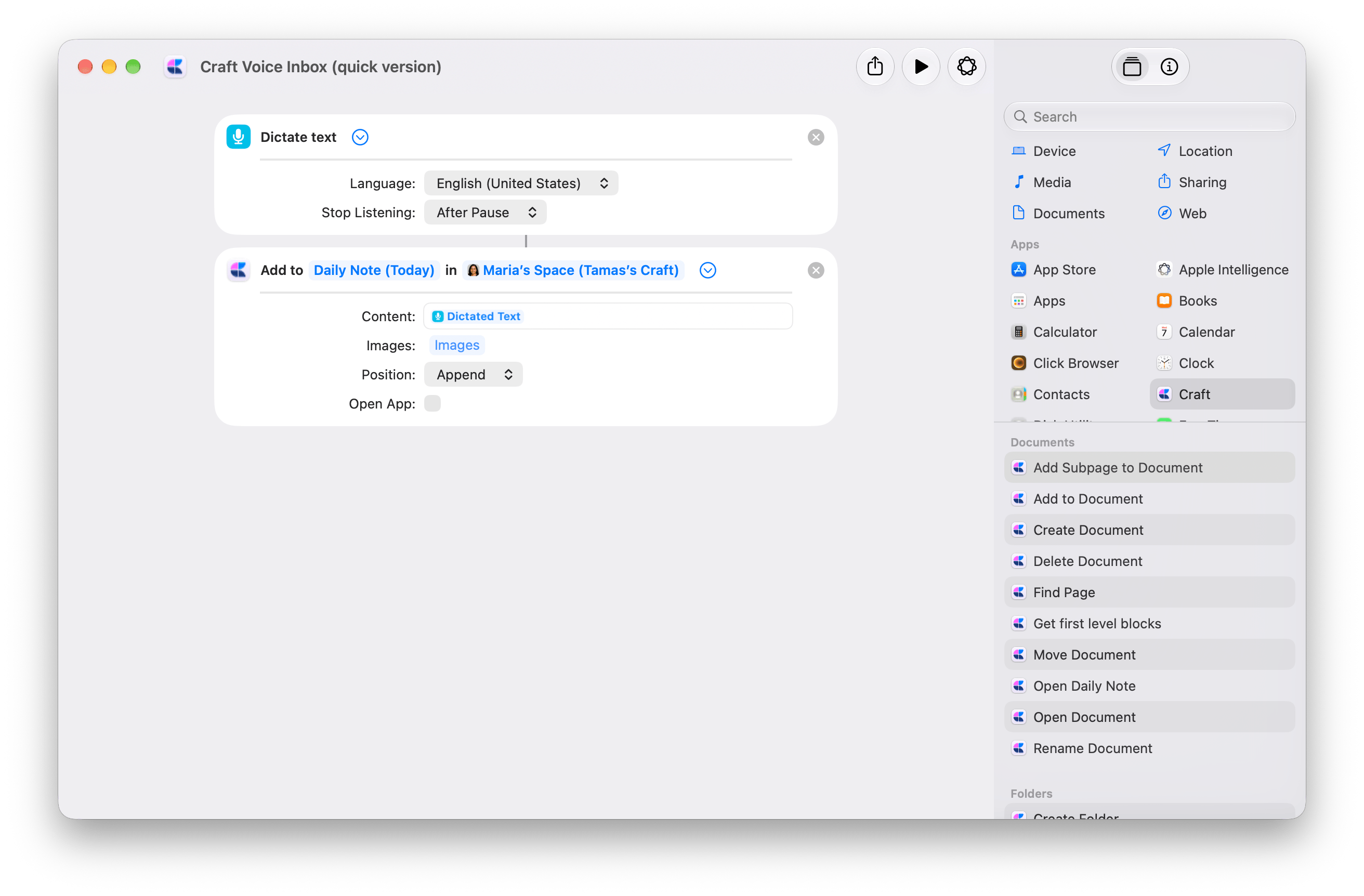This screenshot has width=1364, height=896.
Task: Select the Craft app in the Apps list
Action: [x=1222, y=394]
